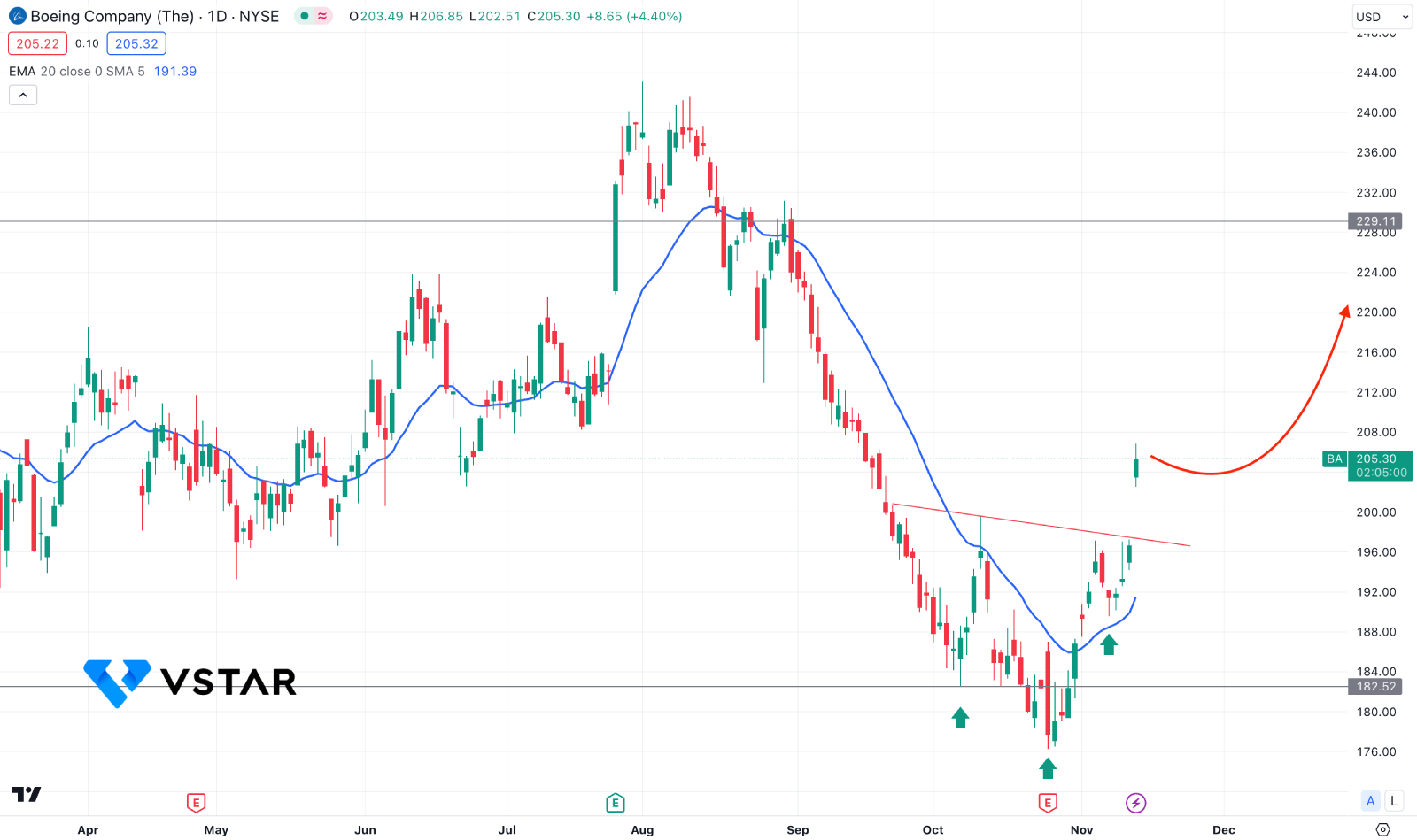Open the USD currency dropdown
This screenshot has height=840, width=1417.
click(1382, 17)
